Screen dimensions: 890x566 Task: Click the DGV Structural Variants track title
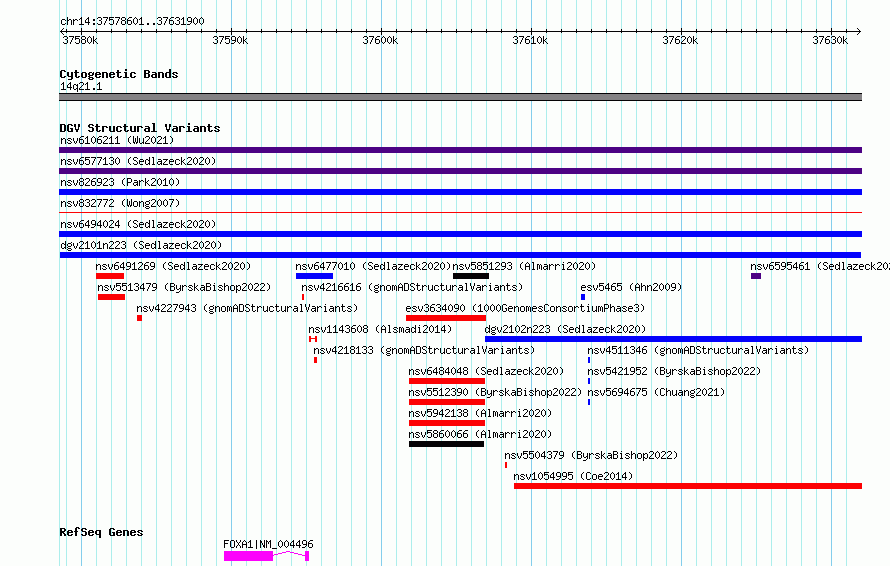tap(140, 128)
